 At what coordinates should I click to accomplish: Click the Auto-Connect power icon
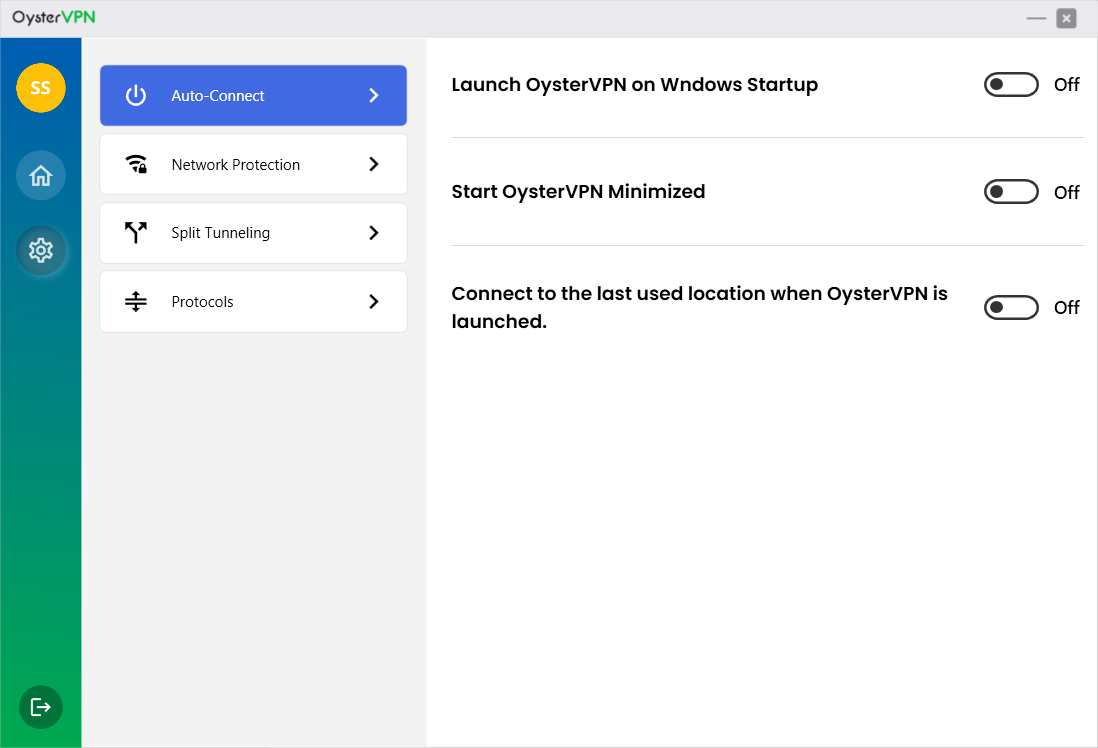[x=136, y=95]
